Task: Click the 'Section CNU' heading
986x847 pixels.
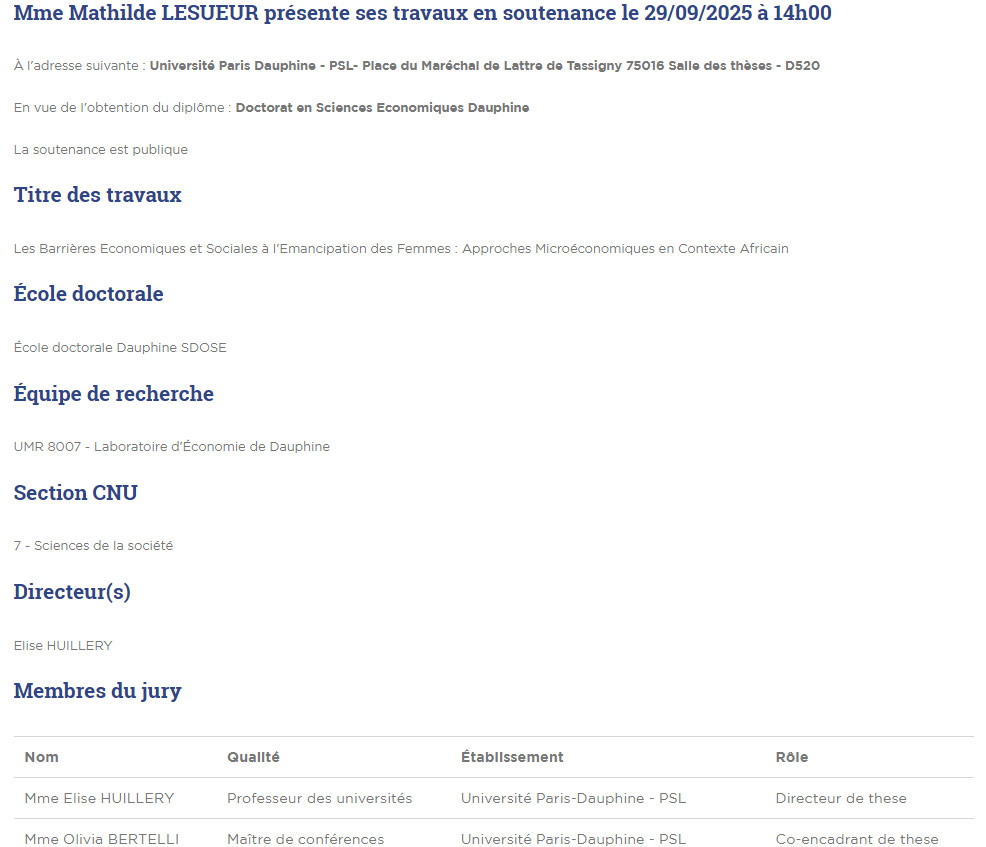Action: [76, 493]
